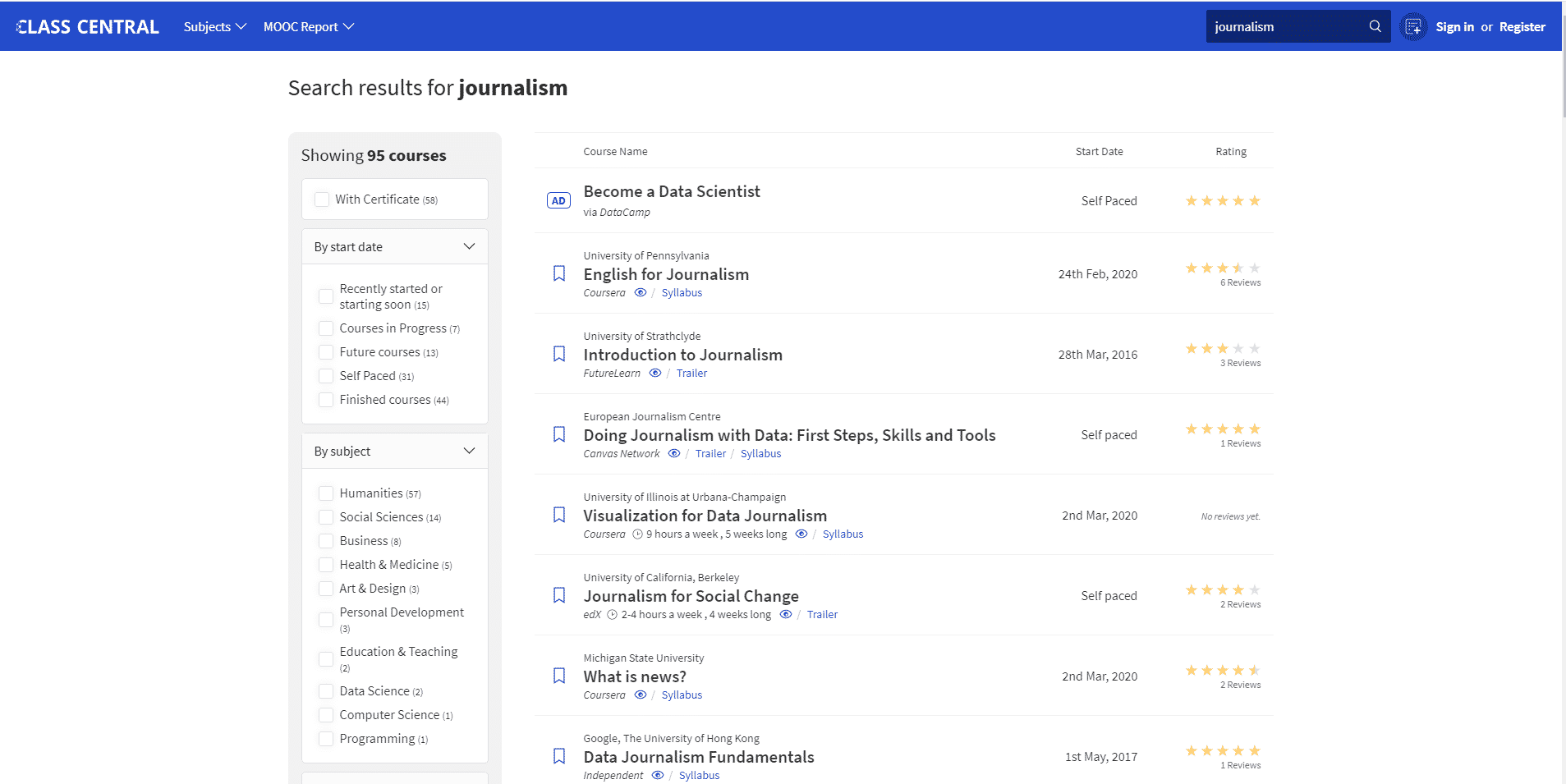This screenshot has width=1566, height=784.
Task: Check the Social Sciences subject filter
Action: click(326, 517)
